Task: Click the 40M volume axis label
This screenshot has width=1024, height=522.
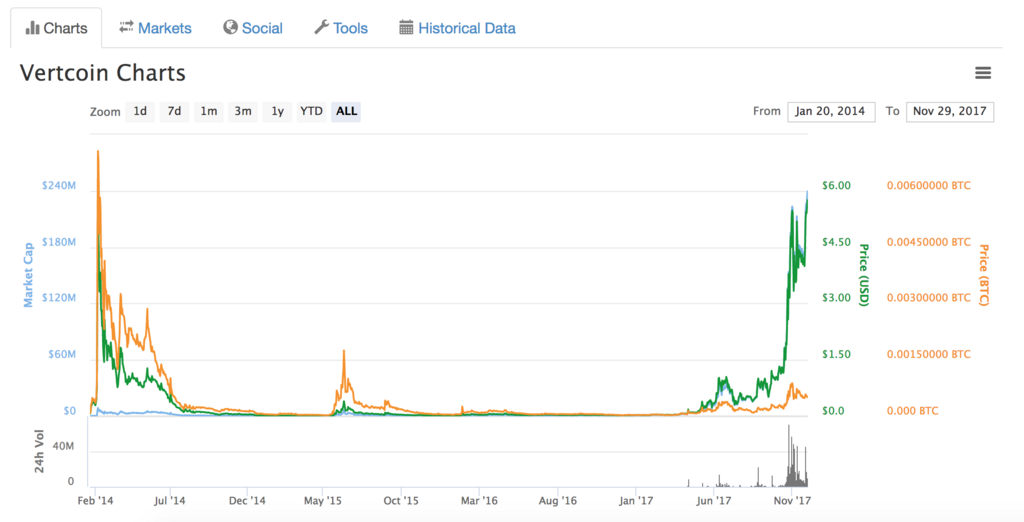Action: 63,446
